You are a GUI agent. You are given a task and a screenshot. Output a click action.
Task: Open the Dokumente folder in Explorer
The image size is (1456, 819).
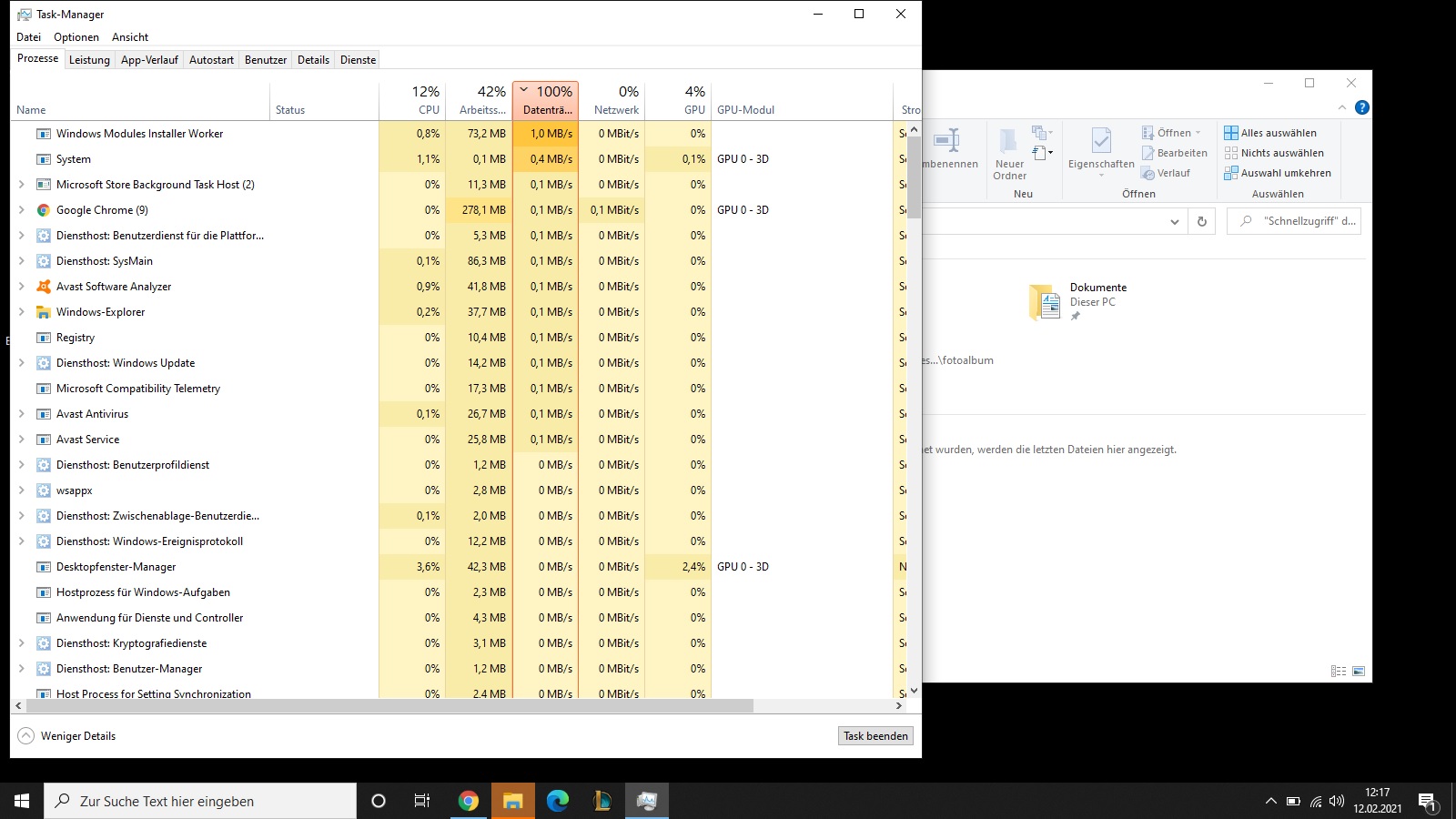point(1077,301)
